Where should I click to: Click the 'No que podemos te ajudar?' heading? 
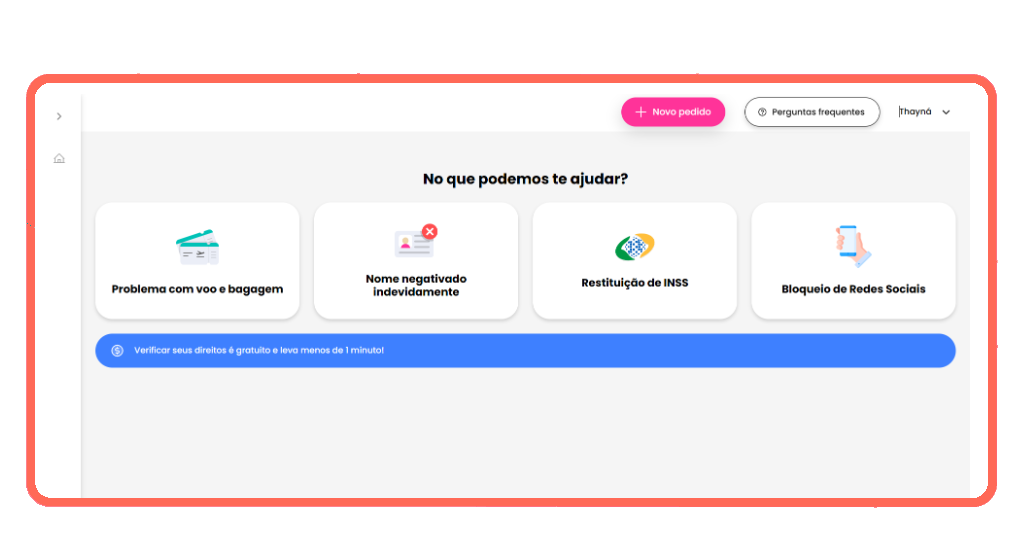tap(525, 179)
